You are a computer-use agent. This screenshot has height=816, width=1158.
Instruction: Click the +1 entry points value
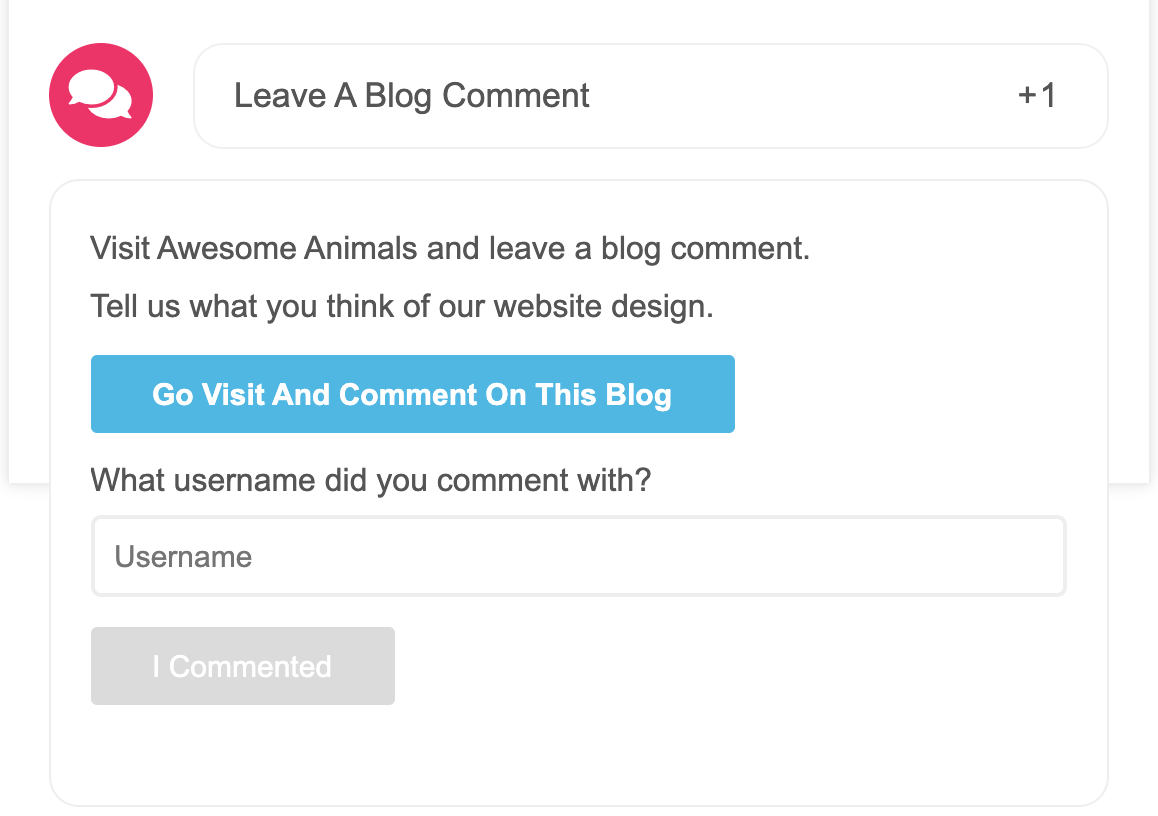[1037, 96]
